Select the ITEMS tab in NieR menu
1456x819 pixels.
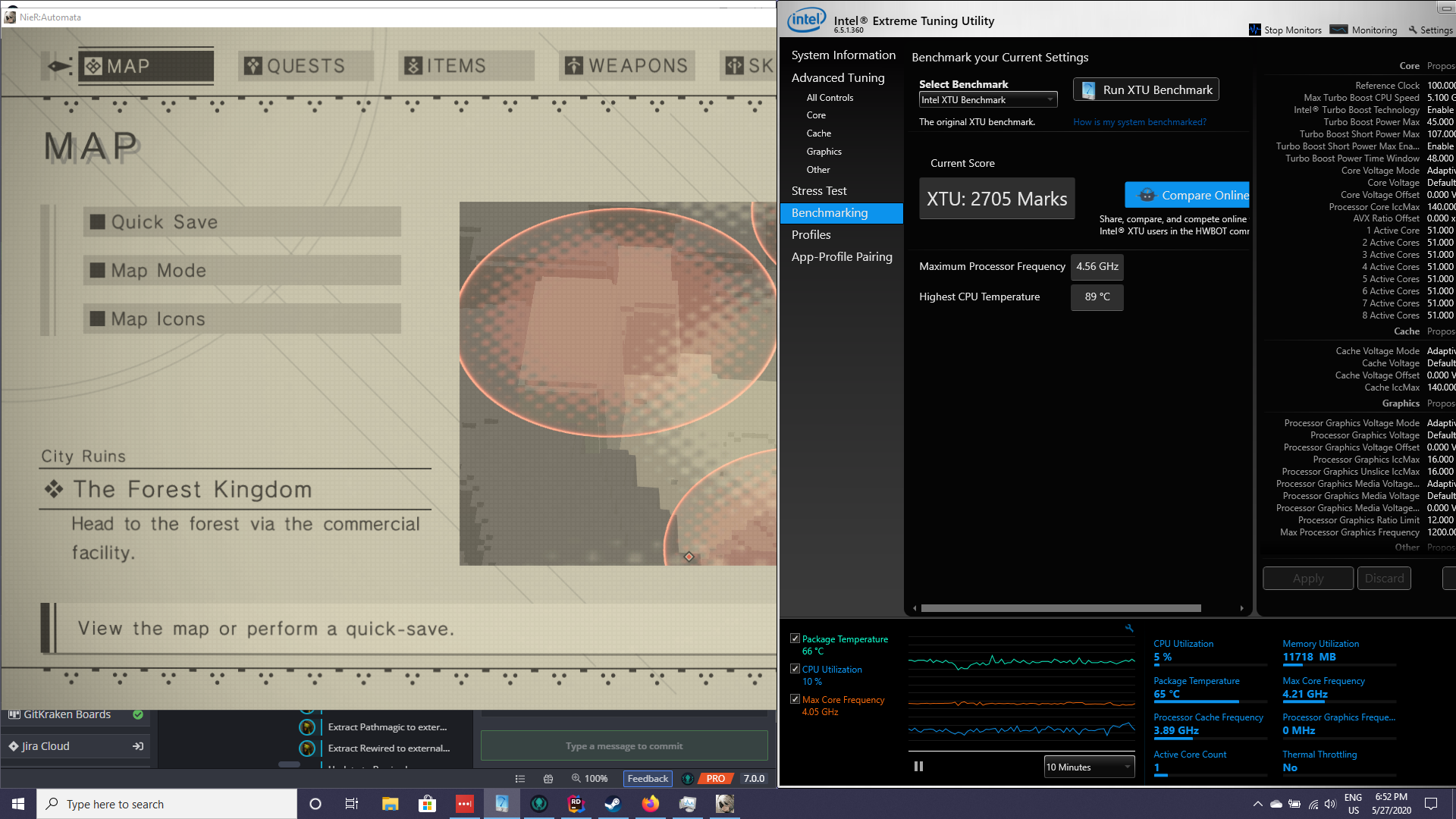point(466,66)
